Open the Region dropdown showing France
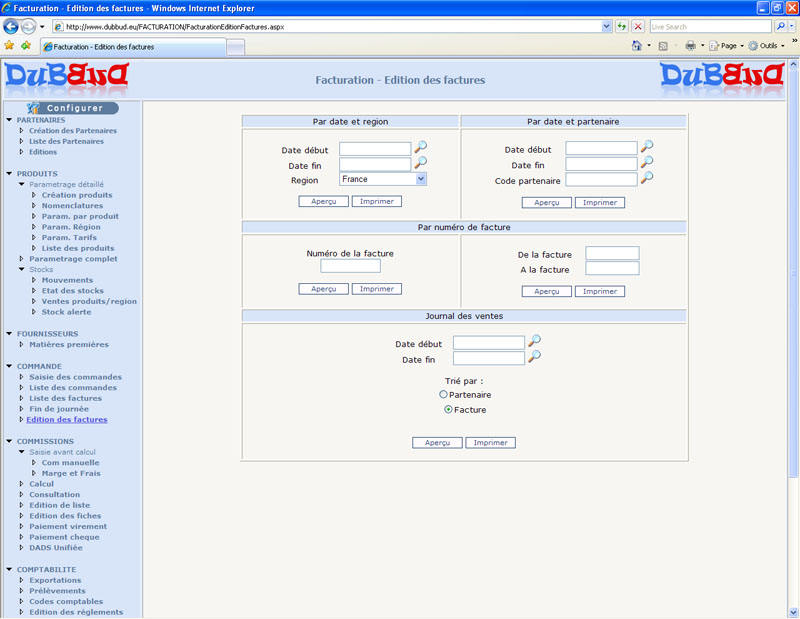The height and width of the screenshot is (619, 800). point(421,179)
